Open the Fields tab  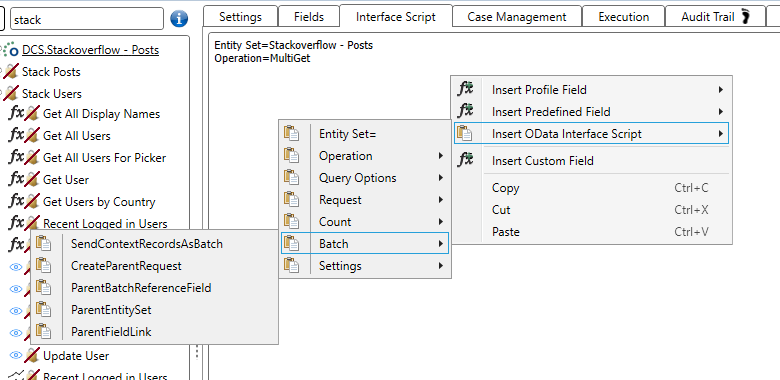point(308,16)
